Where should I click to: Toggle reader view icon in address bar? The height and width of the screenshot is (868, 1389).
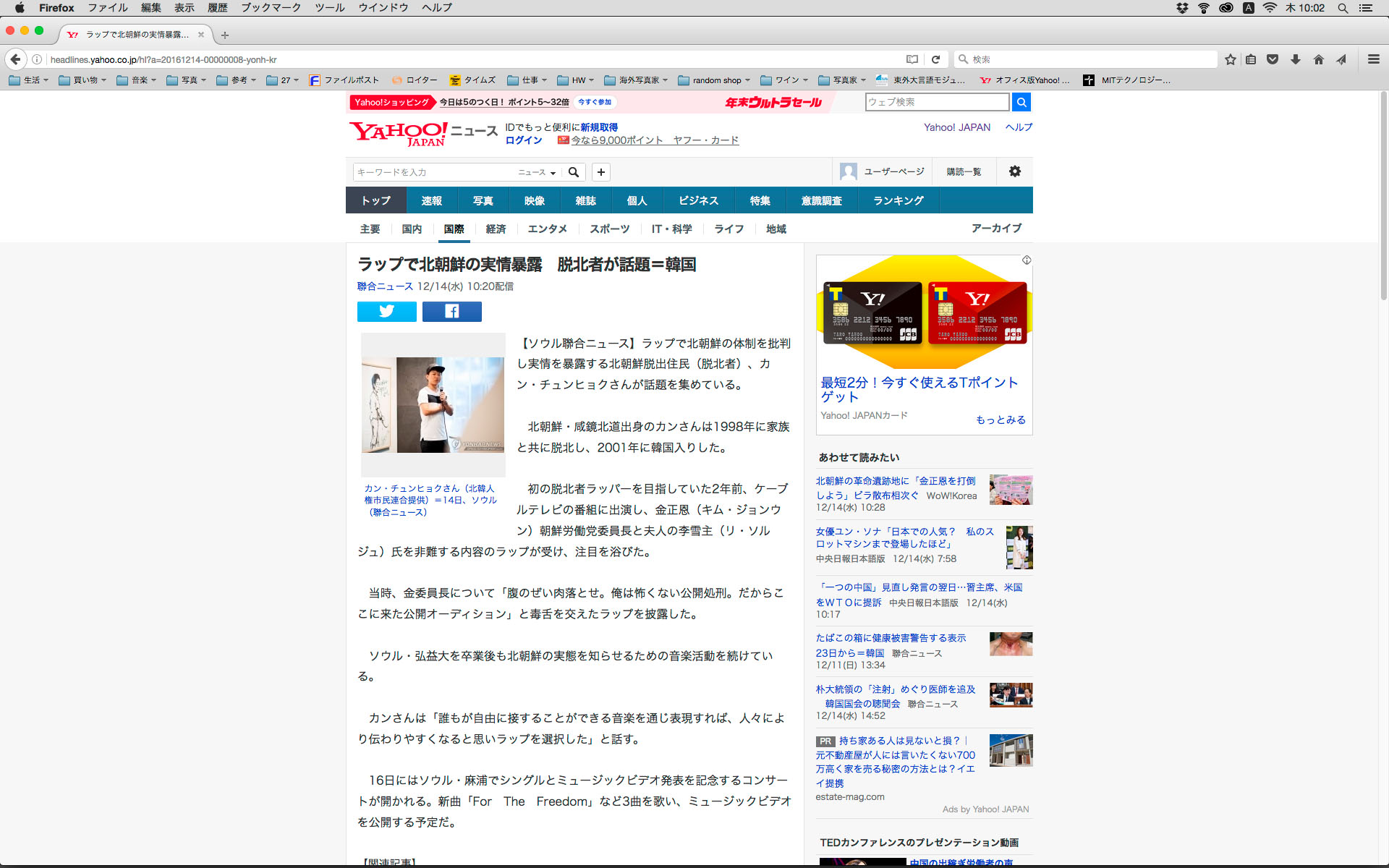click(912, 59)
